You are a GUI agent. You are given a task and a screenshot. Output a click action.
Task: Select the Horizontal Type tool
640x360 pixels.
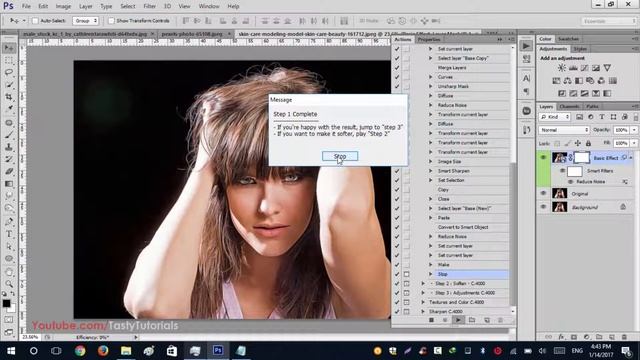pyautogui.click(x=9, y=234)
